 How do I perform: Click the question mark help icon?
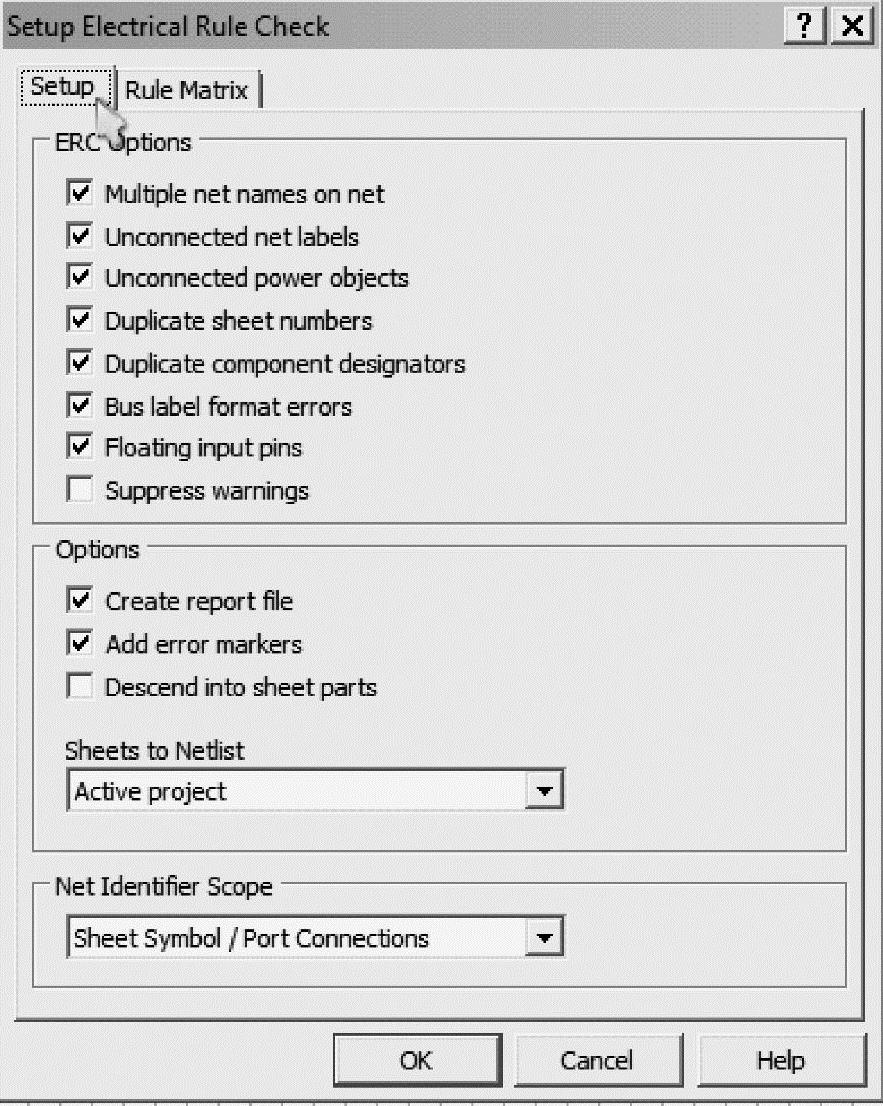tap(805, 26)
